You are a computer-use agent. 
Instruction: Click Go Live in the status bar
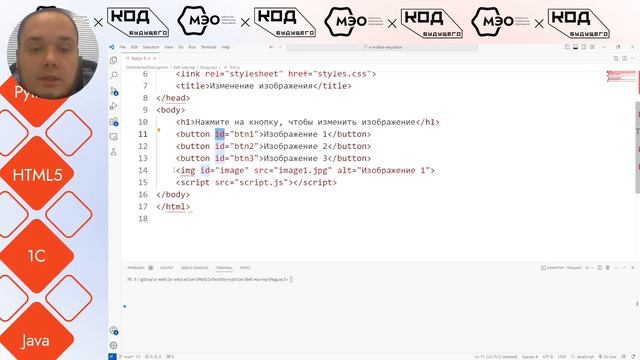point(607,357)
